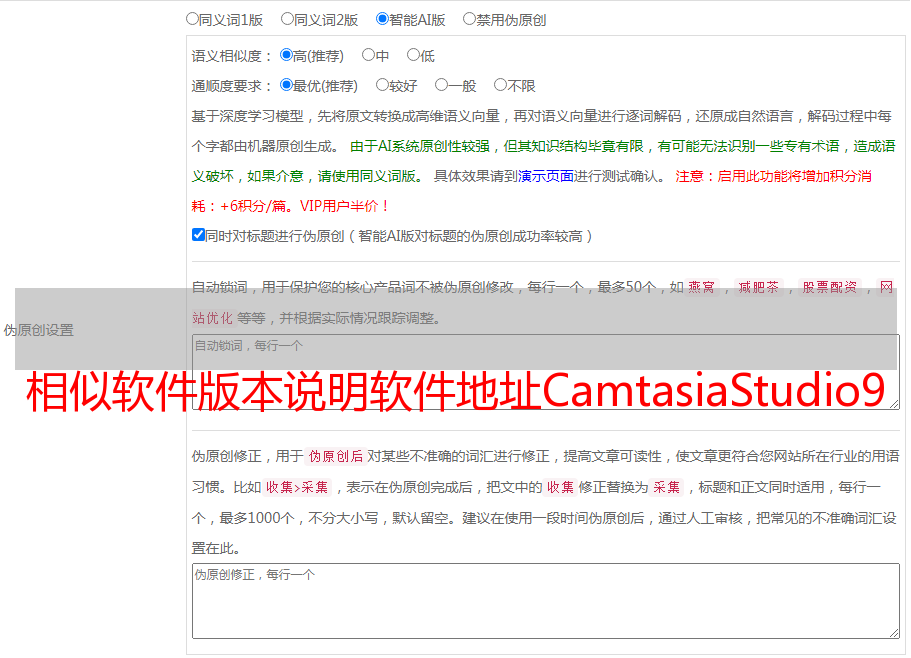Click into the 自动锁词 textarea
The width and height of the screenshot is (911, 658).
(546, 372)
